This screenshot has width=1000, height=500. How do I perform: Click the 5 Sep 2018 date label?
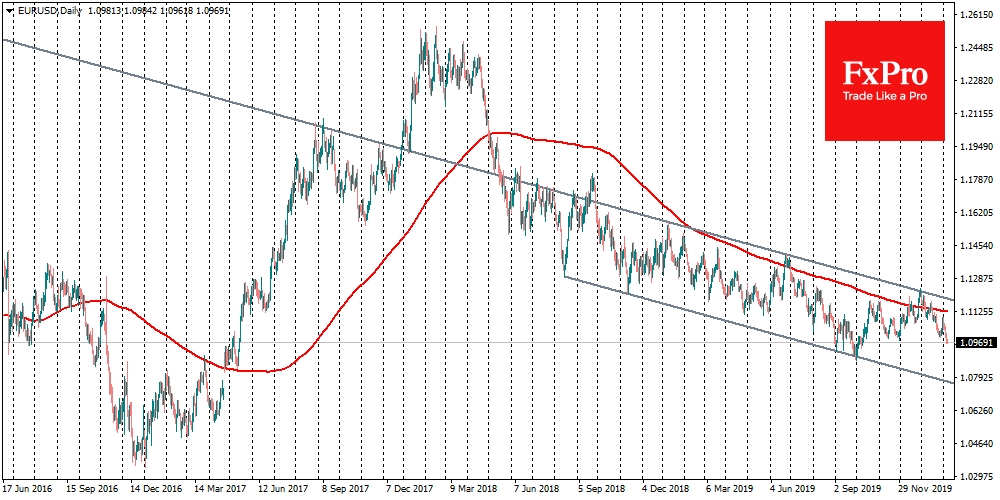pos(603,489)
